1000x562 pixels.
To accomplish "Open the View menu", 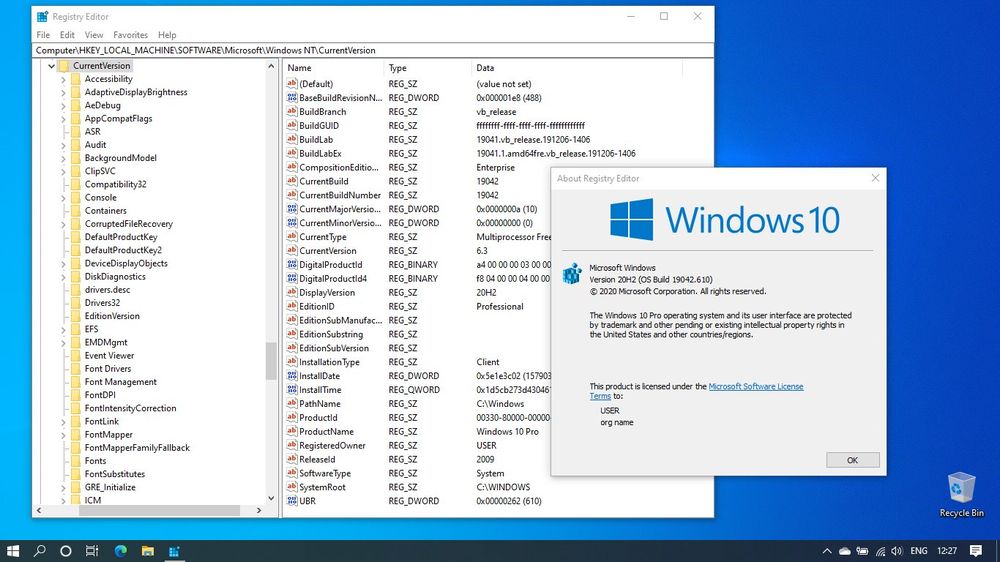I will pos(94,34).
